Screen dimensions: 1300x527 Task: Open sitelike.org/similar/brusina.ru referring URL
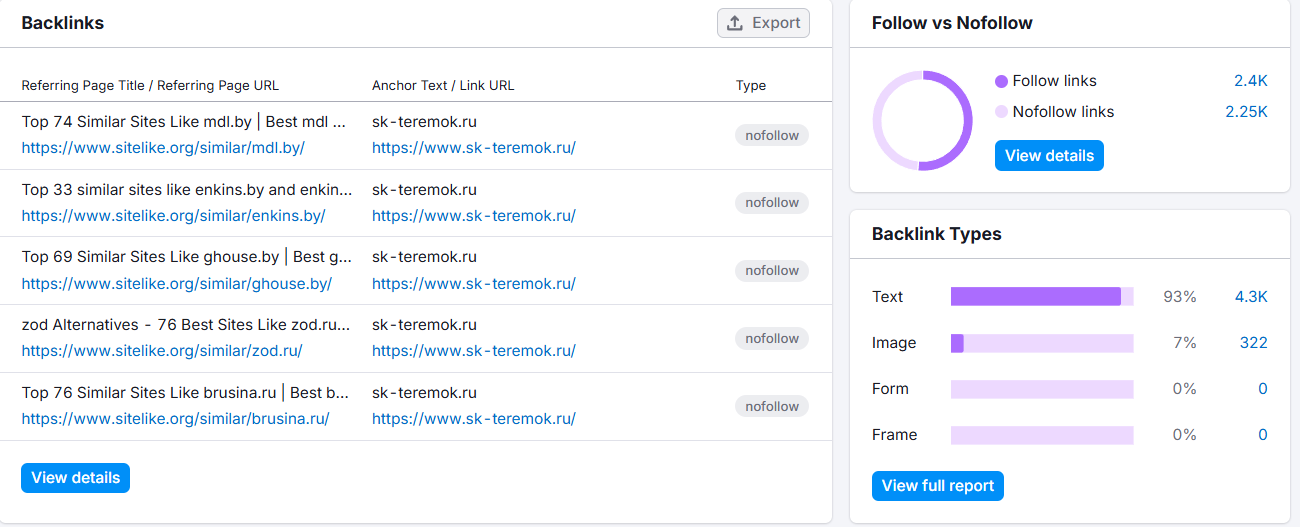[175, 419]
